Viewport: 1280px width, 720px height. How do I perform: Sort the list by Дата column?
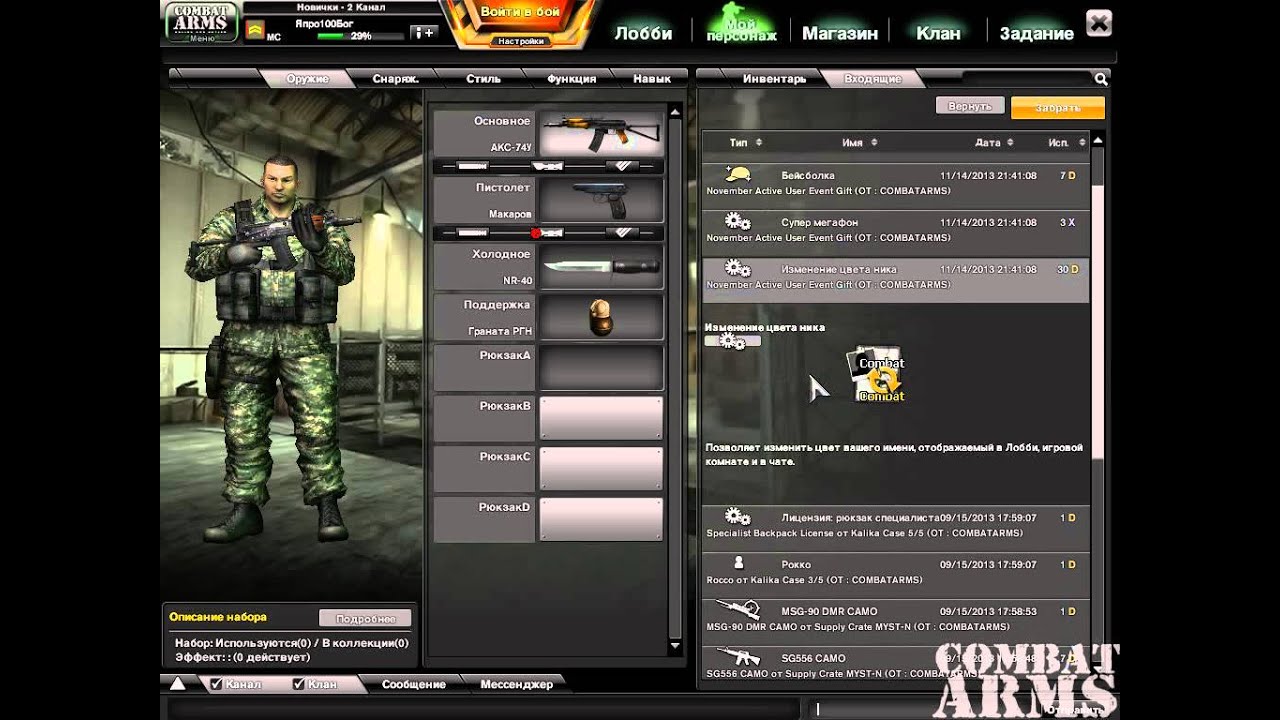994,143
